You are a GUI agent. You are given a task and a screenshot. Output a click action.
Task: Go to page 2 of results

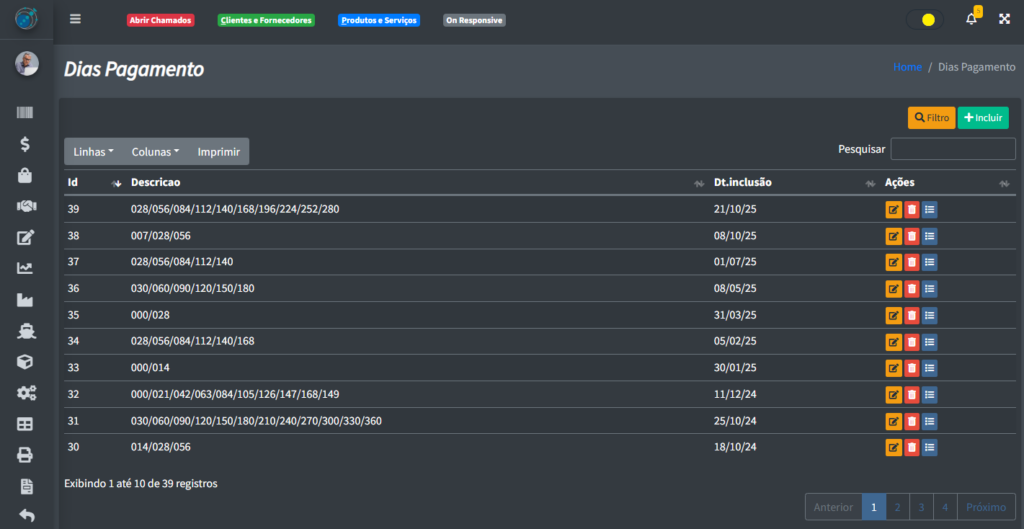pyautogui.click(x=897, y=507)
